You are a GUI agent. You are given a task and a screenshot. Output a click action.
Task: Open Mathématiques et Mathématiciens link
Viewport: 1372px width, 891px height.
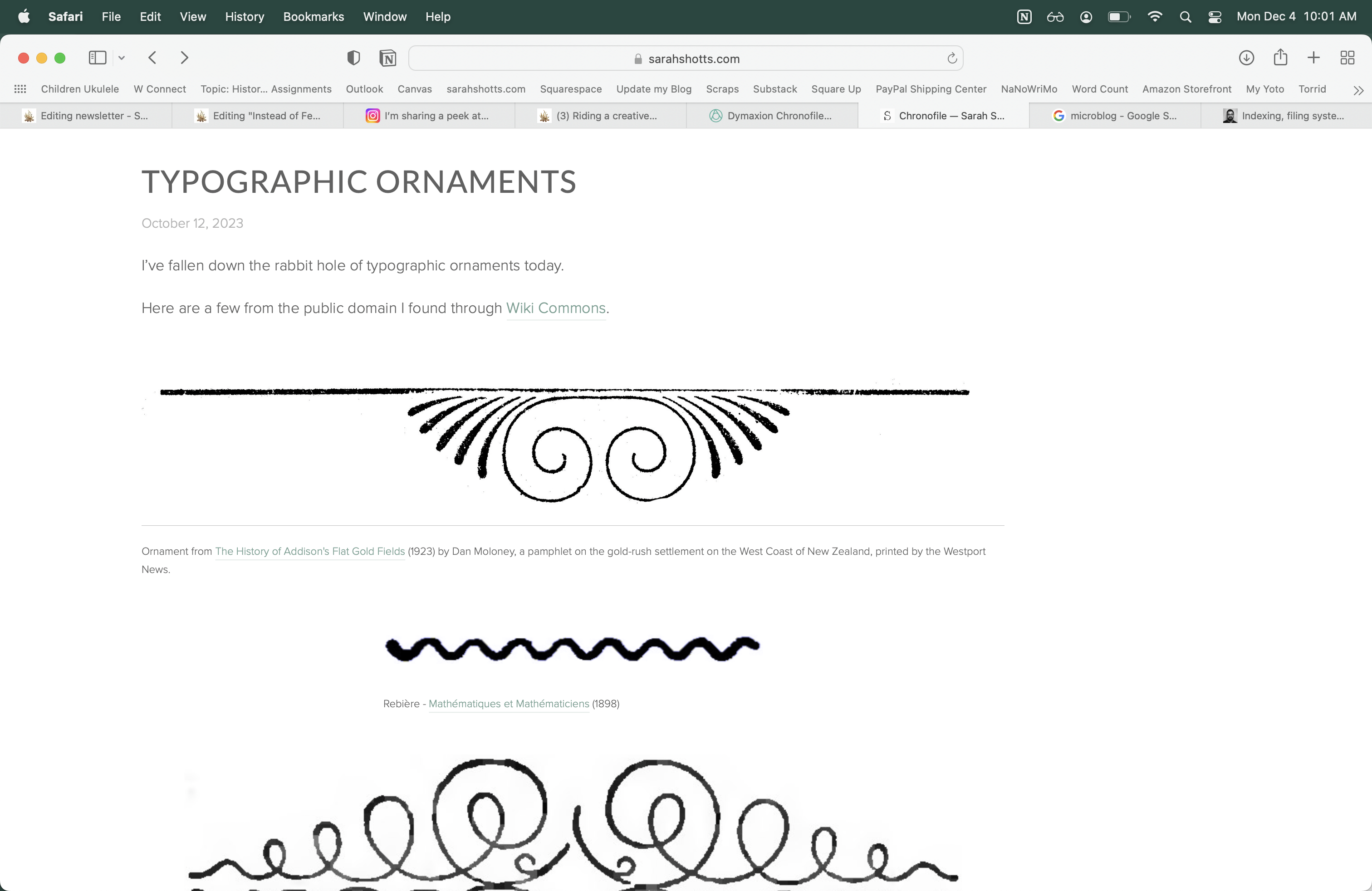tap(509, 704)
